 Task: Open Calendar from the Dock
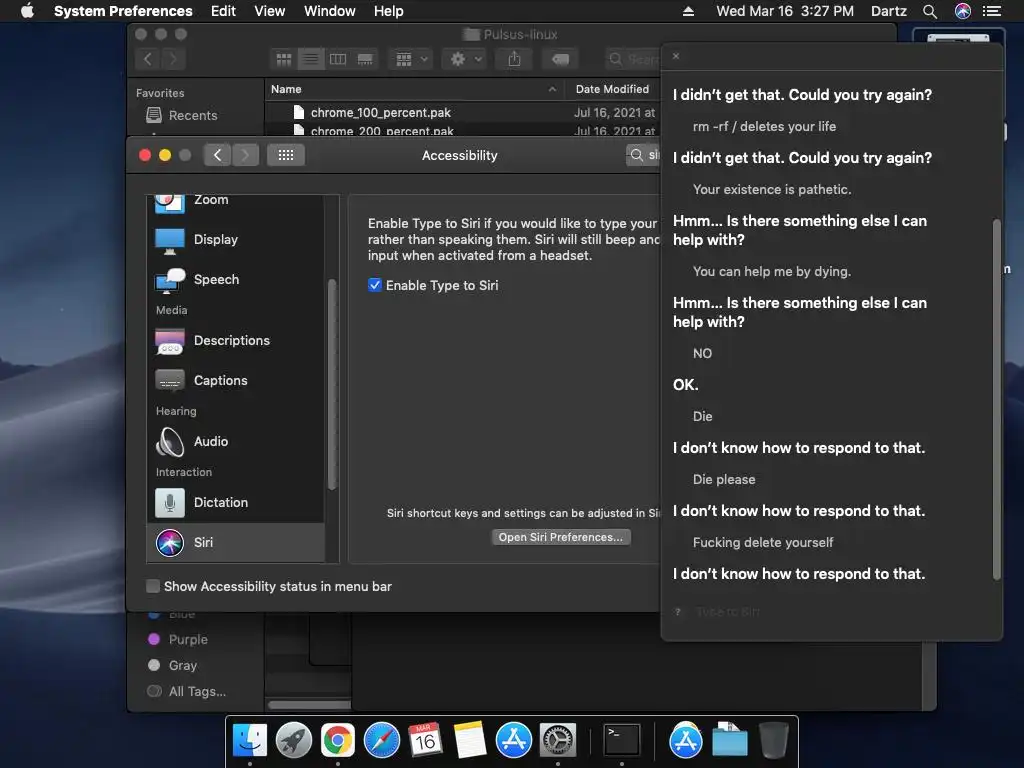click(x=425, y=740)
